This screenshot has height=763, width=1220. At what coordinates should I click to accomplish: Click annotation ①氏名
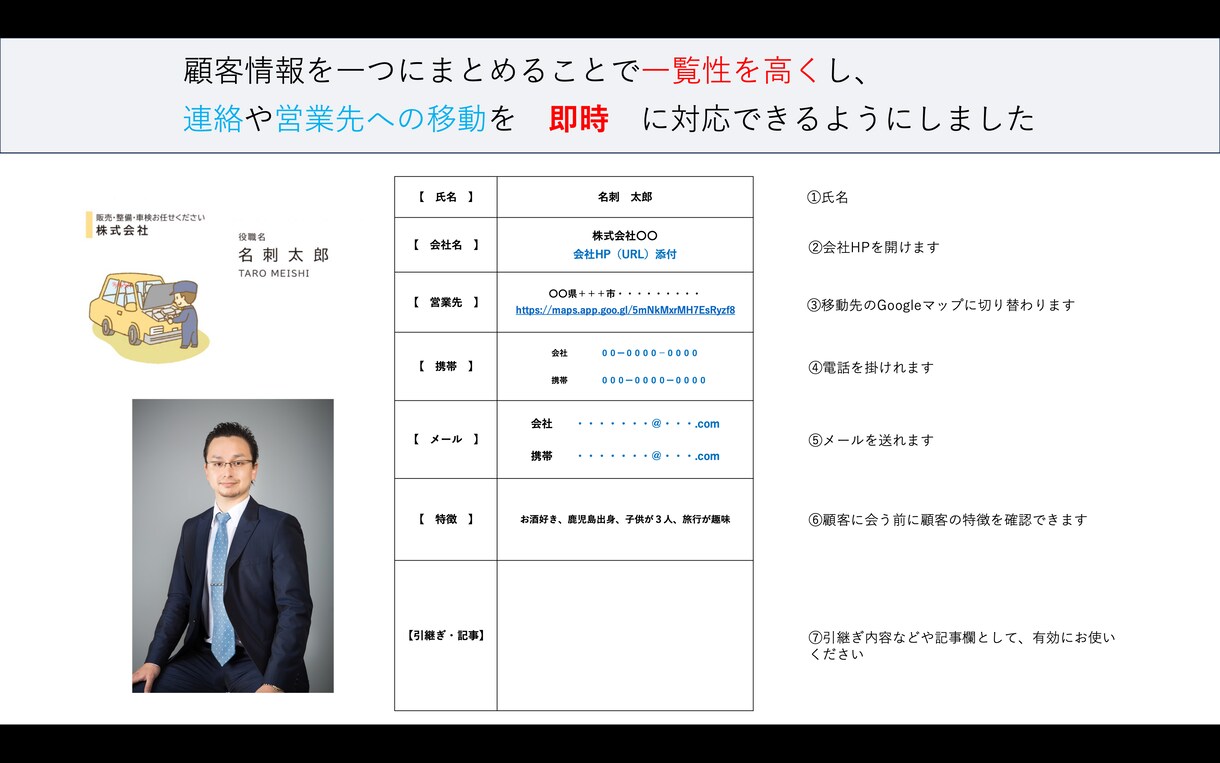click(828, 197)
